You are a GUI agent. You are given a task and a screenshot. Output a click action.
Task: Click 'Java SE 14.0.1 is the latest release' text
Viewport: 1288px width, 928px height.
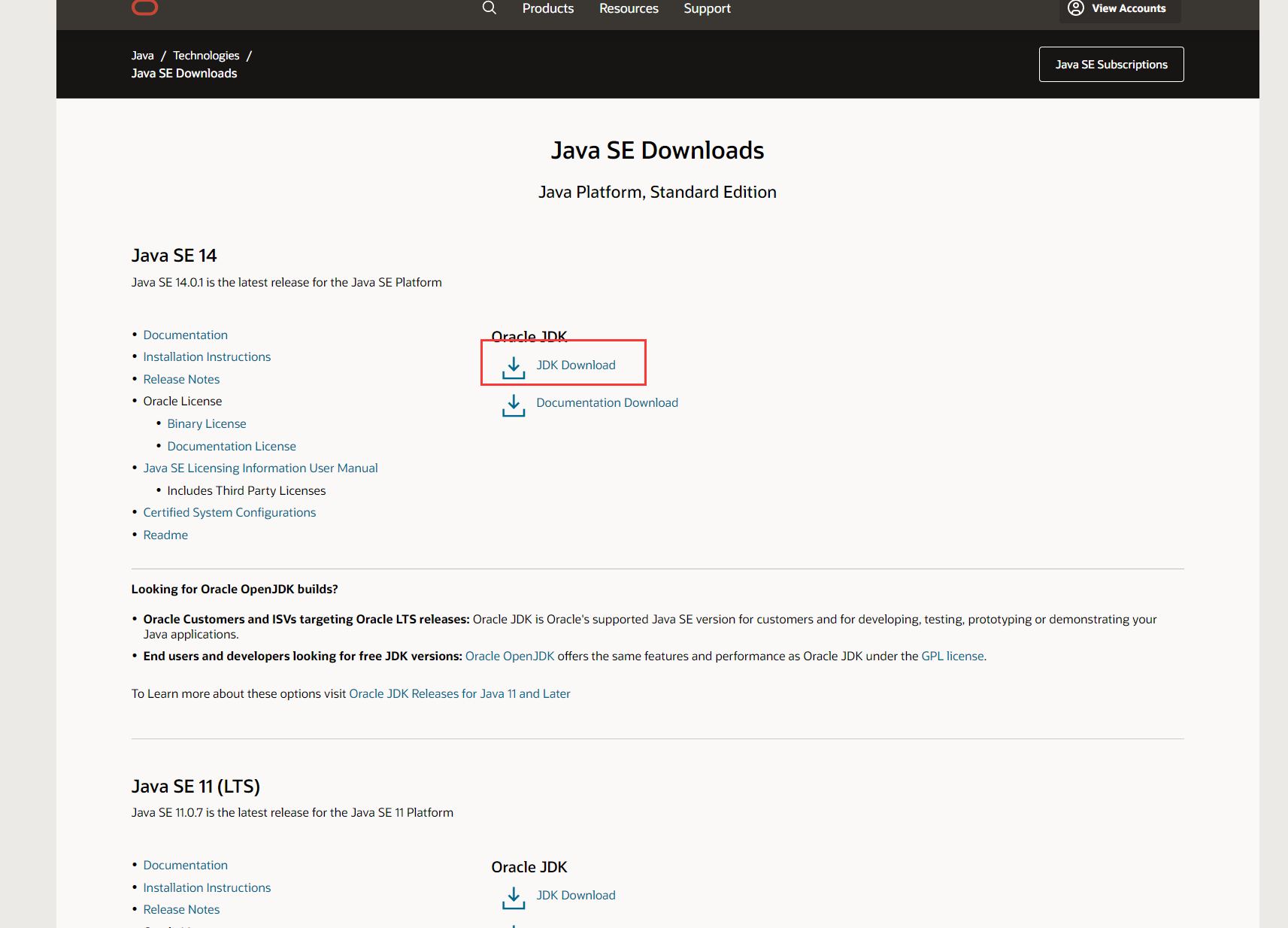click(286, 283)
